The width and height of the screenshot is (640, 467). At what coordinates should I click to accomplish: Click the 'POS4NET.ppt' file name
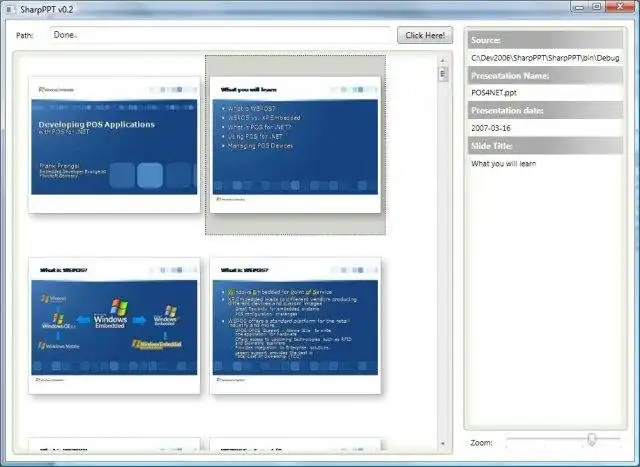point(494,93)
